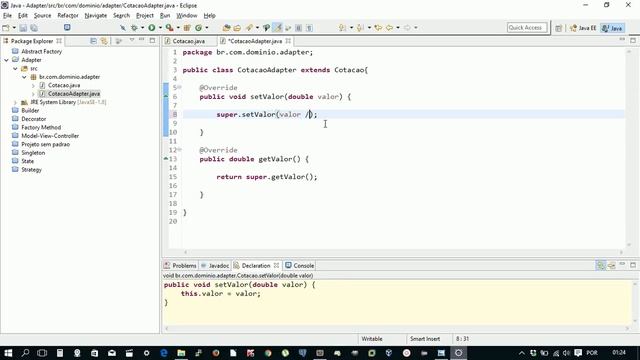The height and width of the screenshot is (360, 640).
Task: Click the Last Edit Location icon
Action: click(378, 28)
